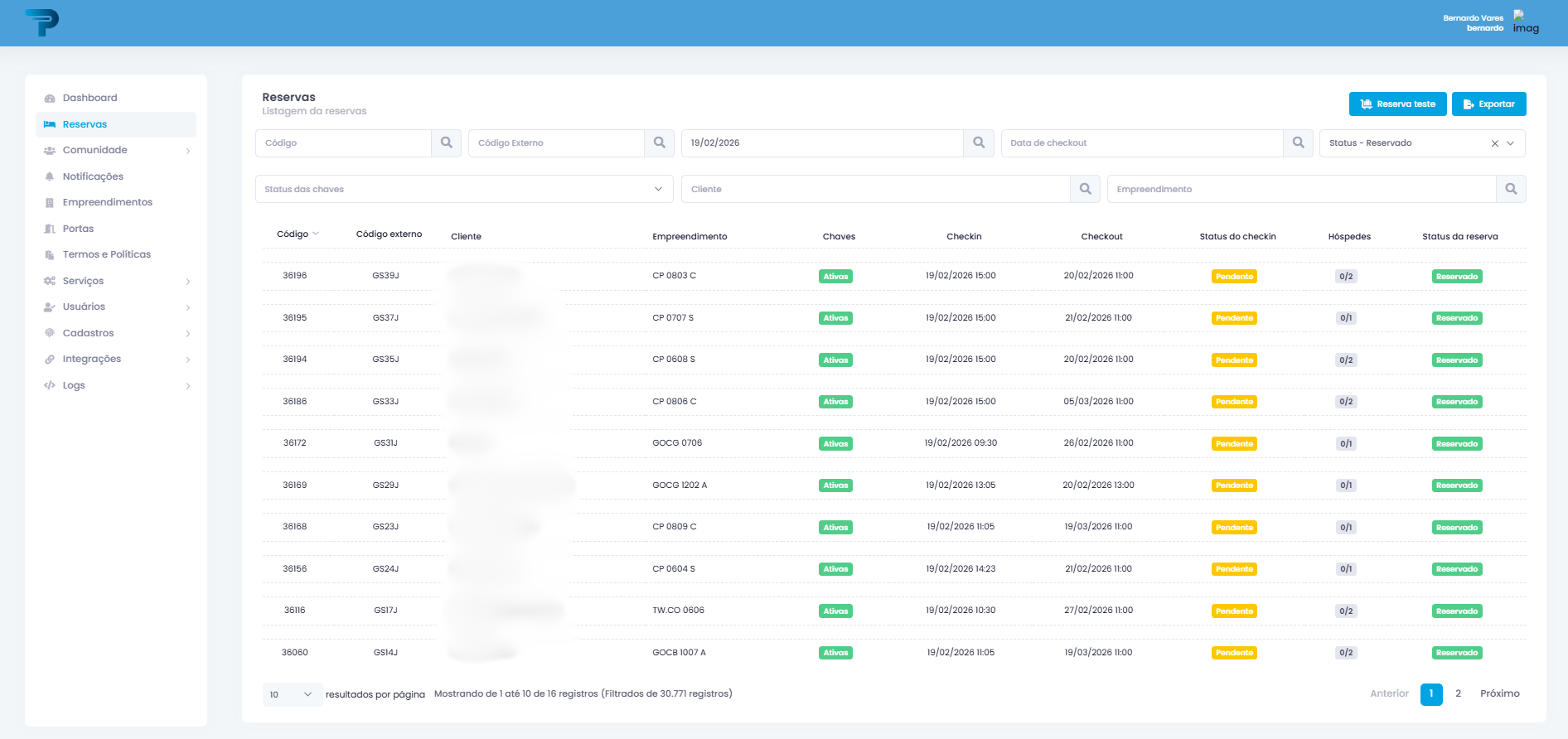Open the results per page dropdown
The width and height of the screenshot is (1568, 739).
click(293, 695)
